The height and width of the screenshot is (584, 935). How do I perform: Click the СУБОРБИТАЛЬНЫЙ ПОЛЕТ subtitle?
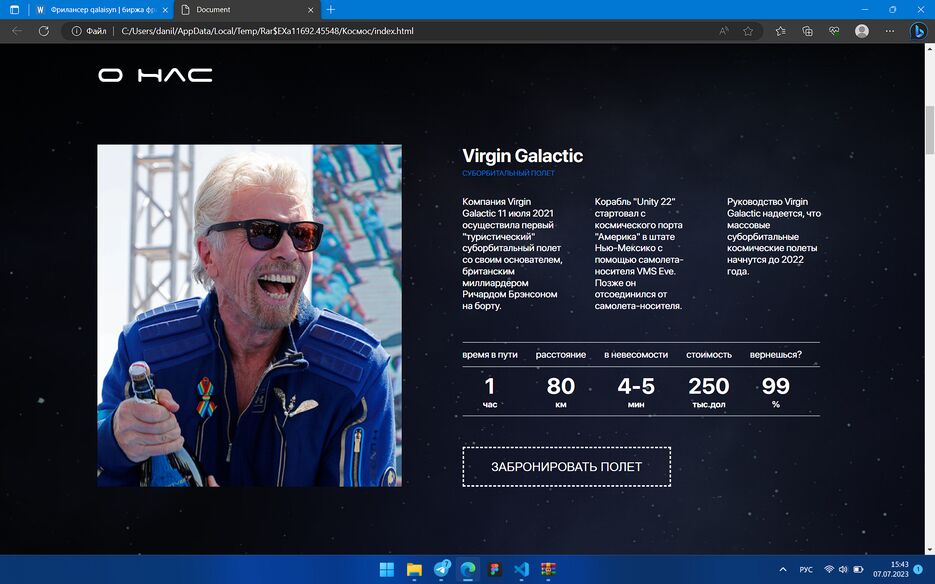pos(508,173)
